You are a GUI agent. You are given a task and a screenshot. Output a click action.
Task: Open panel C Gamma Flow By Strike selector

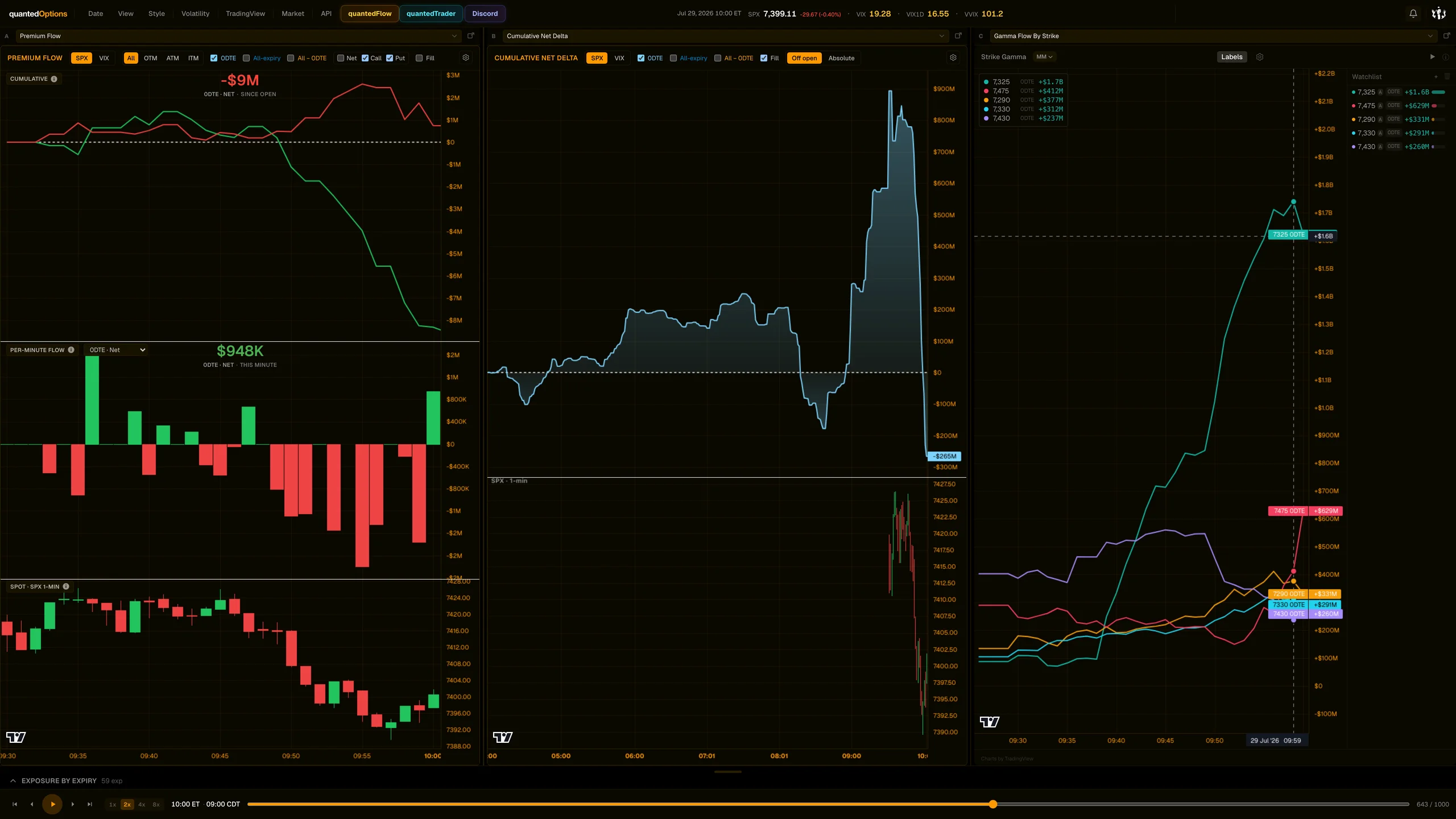click(x=1213, y=36)
